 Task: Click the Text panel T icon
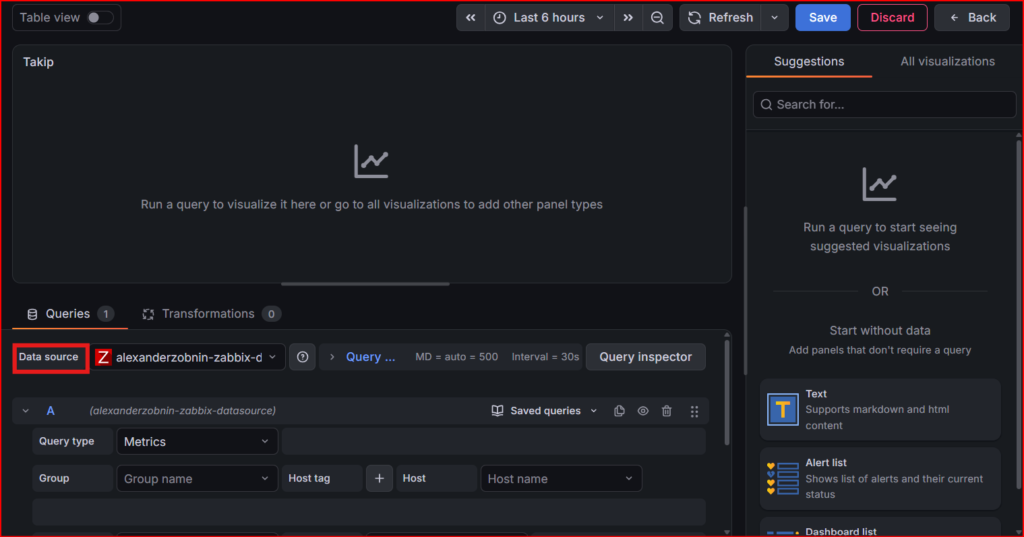tap(782, 410)
